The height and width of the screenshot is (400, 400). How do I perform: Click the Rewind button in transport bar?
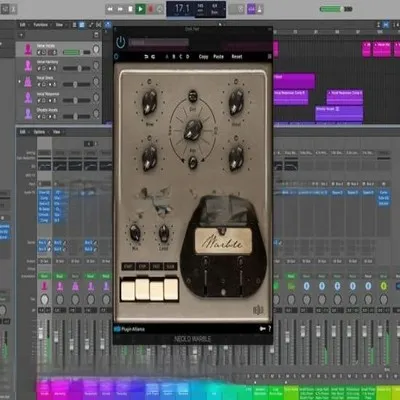(110, 9)
